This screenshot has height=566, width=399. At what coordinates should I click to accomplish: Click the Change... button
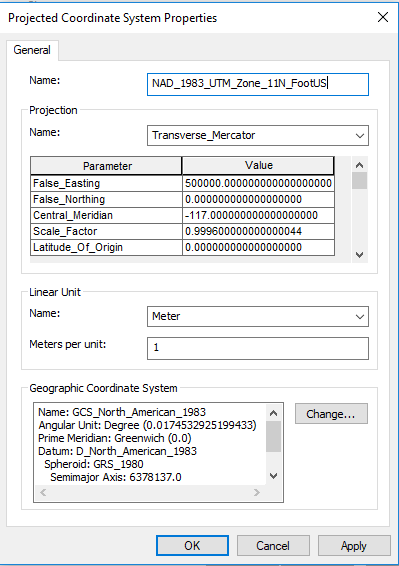click(x=331, y=414)
